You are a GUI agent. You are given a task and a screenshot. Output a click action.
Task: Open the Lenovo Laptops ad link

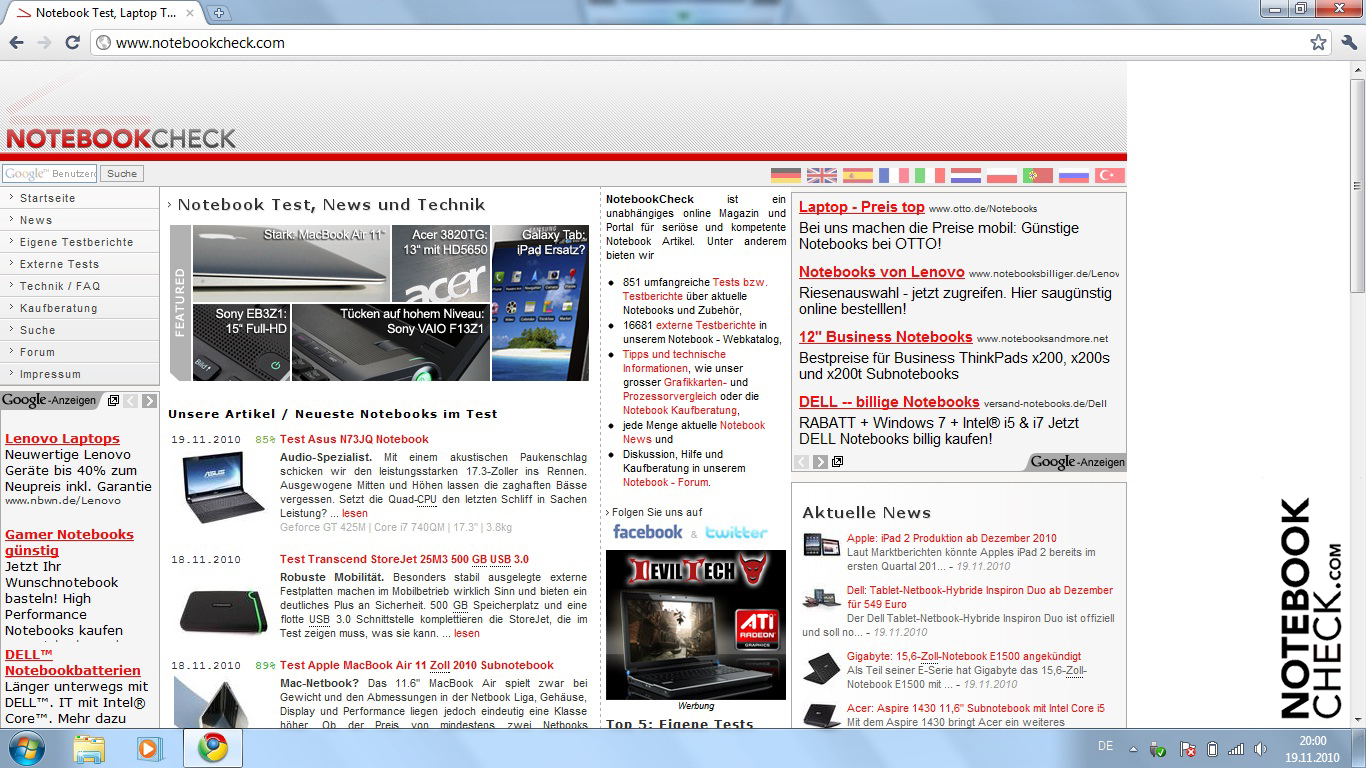point(62,438)
